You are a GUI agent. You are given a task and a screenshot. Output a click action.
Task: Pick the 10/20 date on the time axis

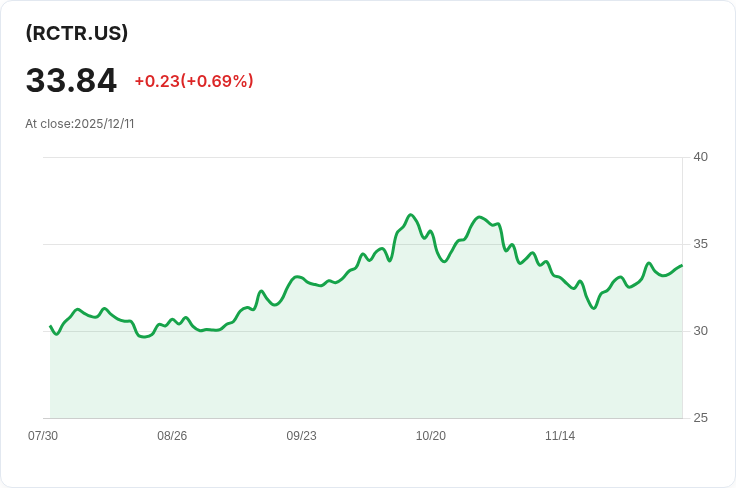430,436
